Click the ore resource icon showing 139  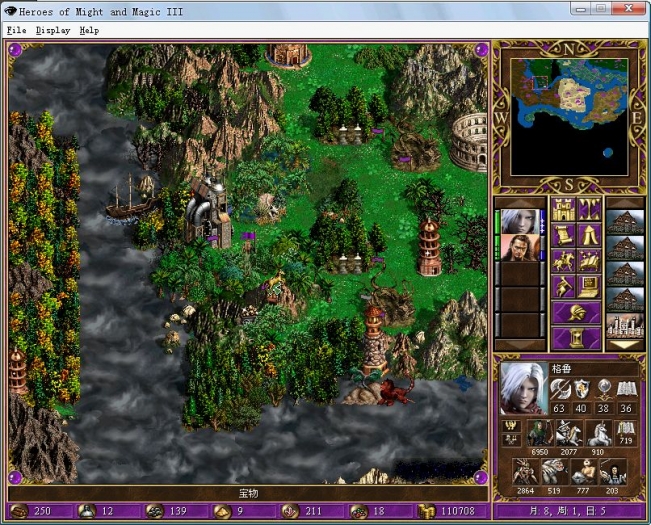pos(154,511)
